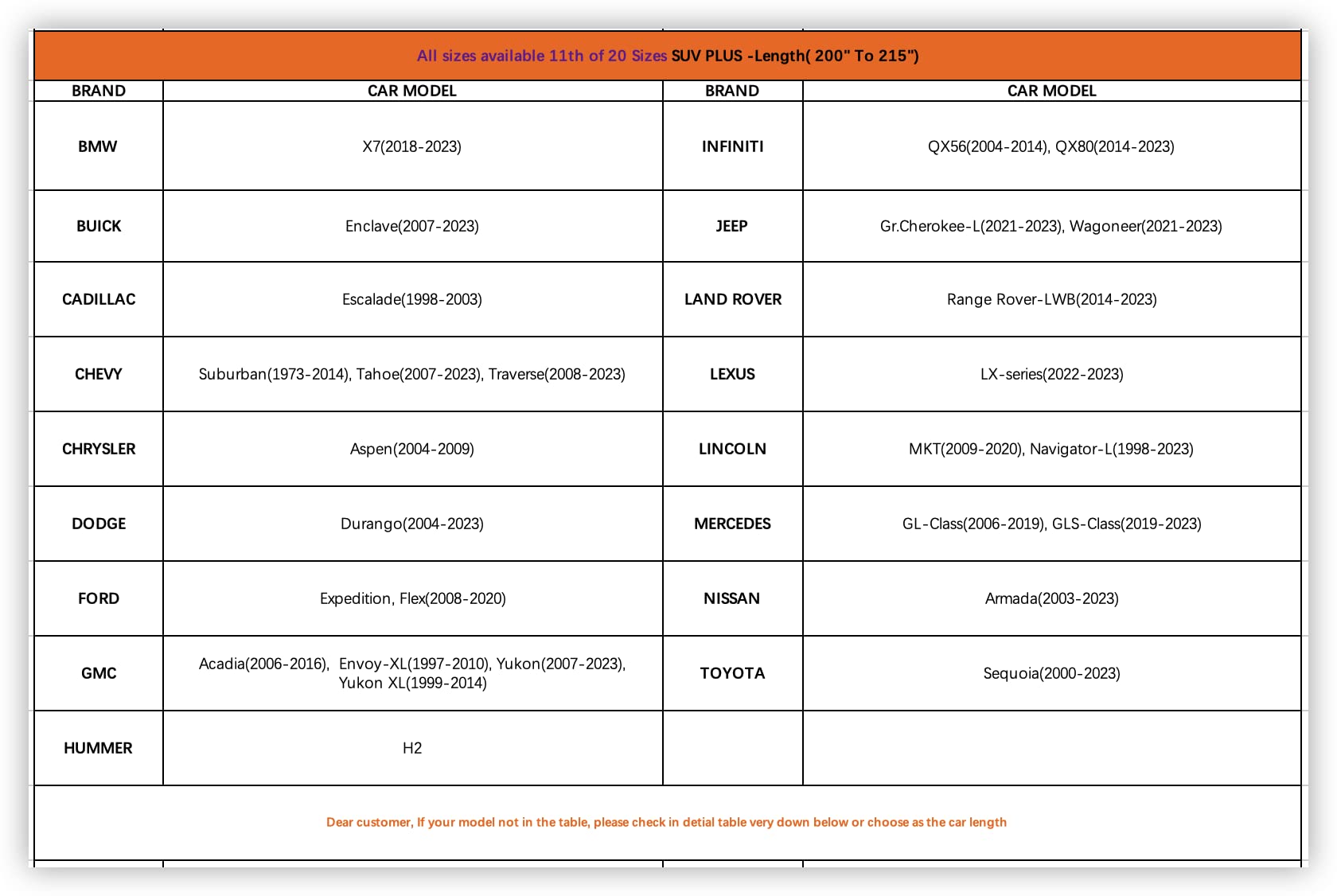Click the orange title banner text about SUV PLUS sizes
The height and width of the screenshot is (896, 1337).
[668, 56]
